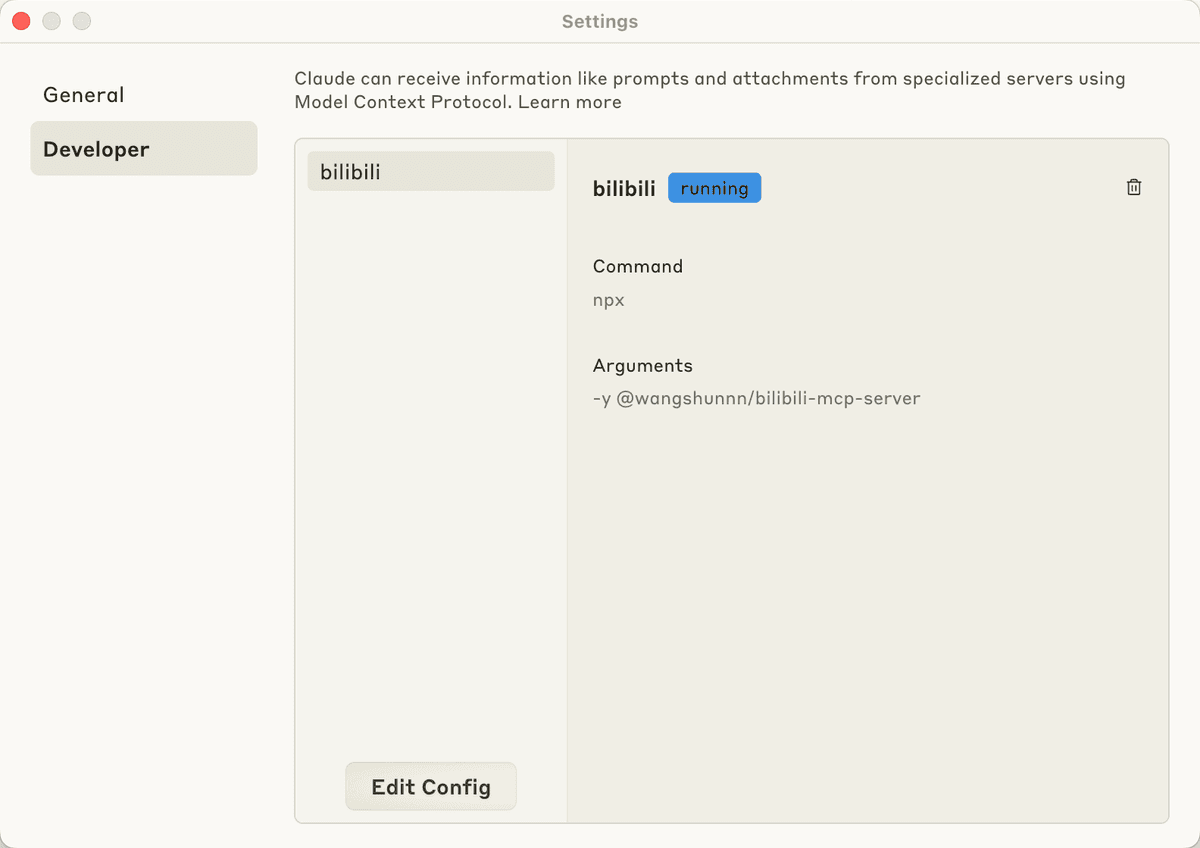The height and width of the screenshot is (848, 1200).
Task: Close the Settings window with red button
Action: (21, 21)
